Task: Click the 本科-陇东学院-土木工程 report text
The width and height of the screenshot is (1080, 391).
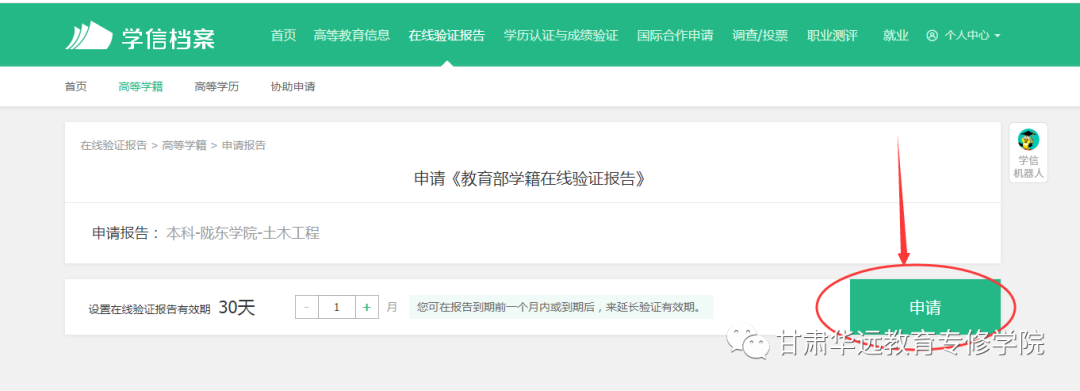Action: coord(243,233)
